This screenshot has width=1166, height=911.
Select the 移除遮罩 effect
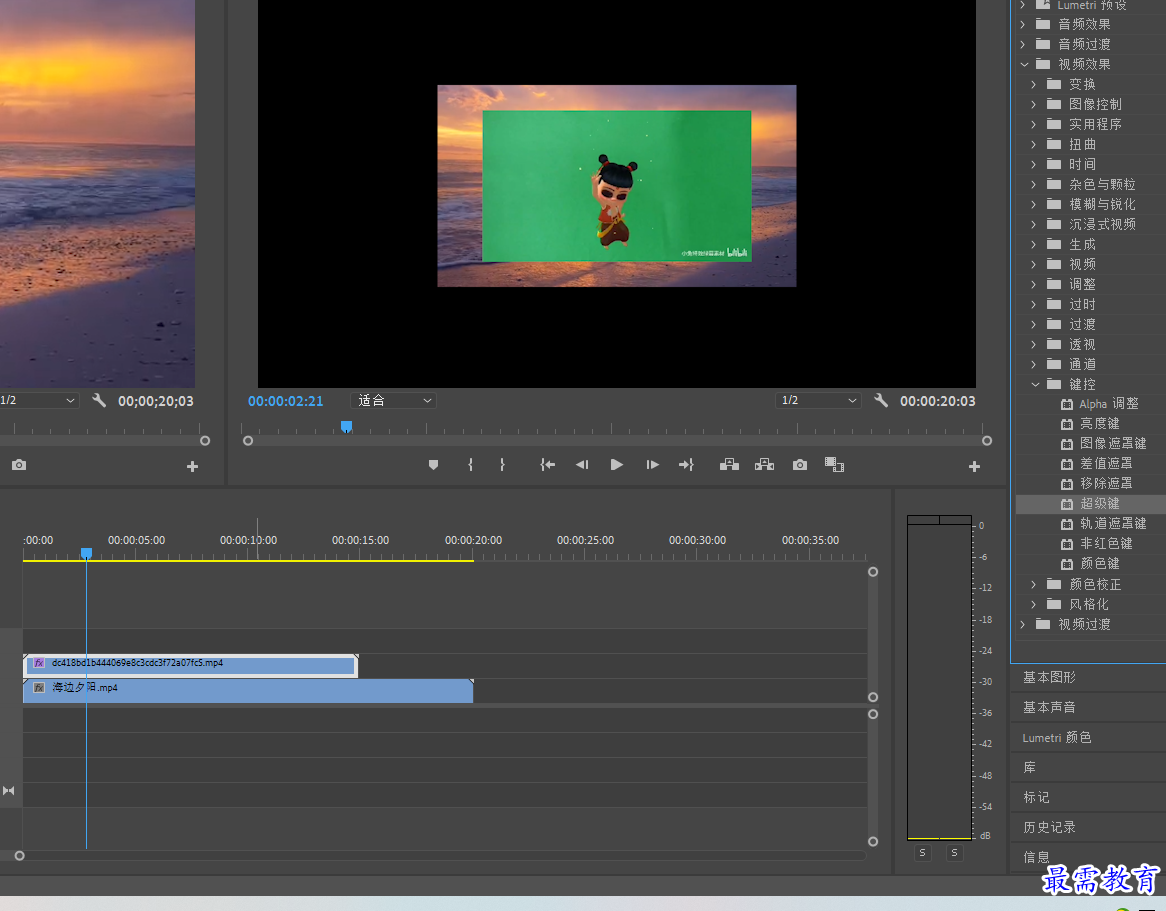pyautogui.click(x=1106, y=483)
